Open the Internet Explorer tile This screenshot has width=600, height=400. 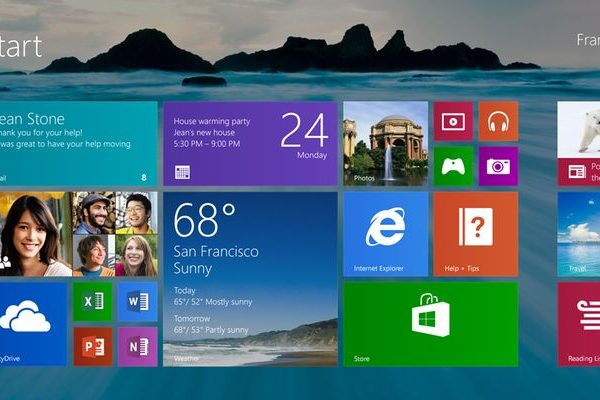[385, 234]
